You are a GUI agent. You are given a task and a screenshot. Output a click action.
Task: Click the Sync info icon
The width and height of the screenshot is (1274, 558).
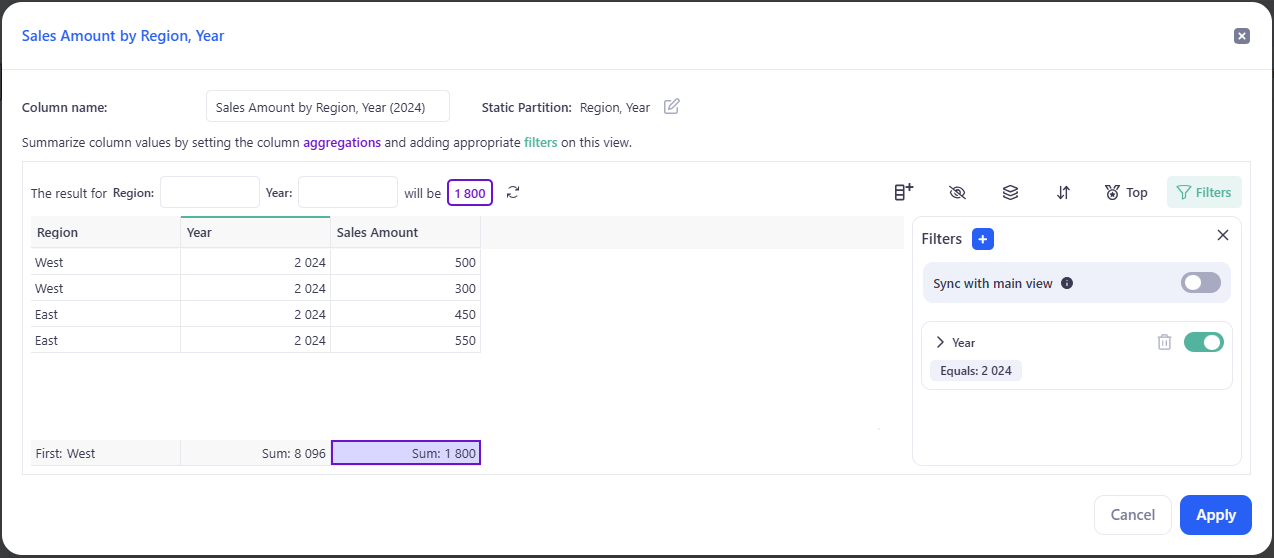[1067, 283]
